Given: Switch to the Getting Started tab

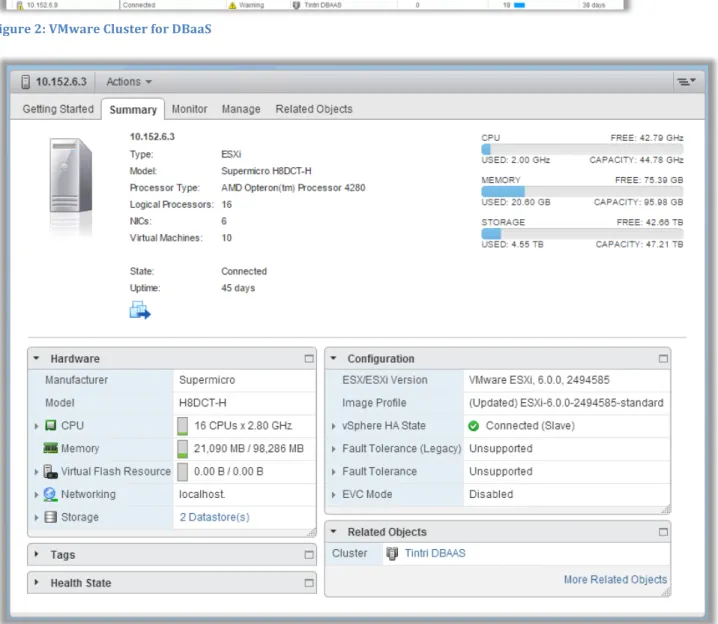Looking at the screenshot, I should (58, 109).
